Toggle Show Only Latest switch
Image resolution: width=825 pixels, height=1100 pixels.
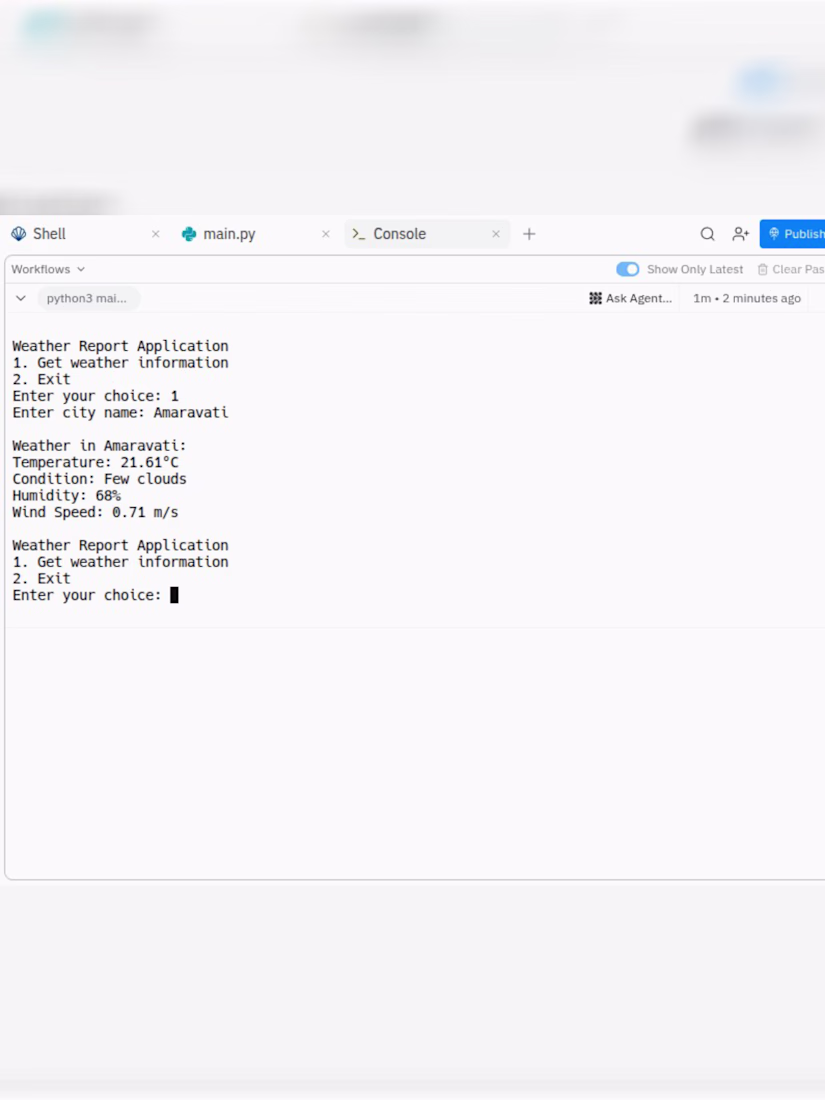[627, 269]
